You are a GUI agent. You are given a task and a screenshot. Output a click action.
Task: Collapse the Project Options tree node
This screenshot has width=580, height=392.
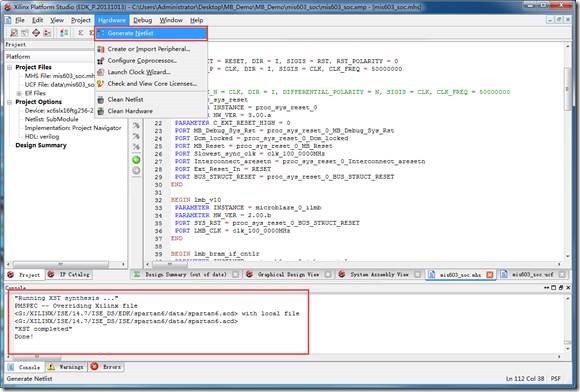point(10,102)
